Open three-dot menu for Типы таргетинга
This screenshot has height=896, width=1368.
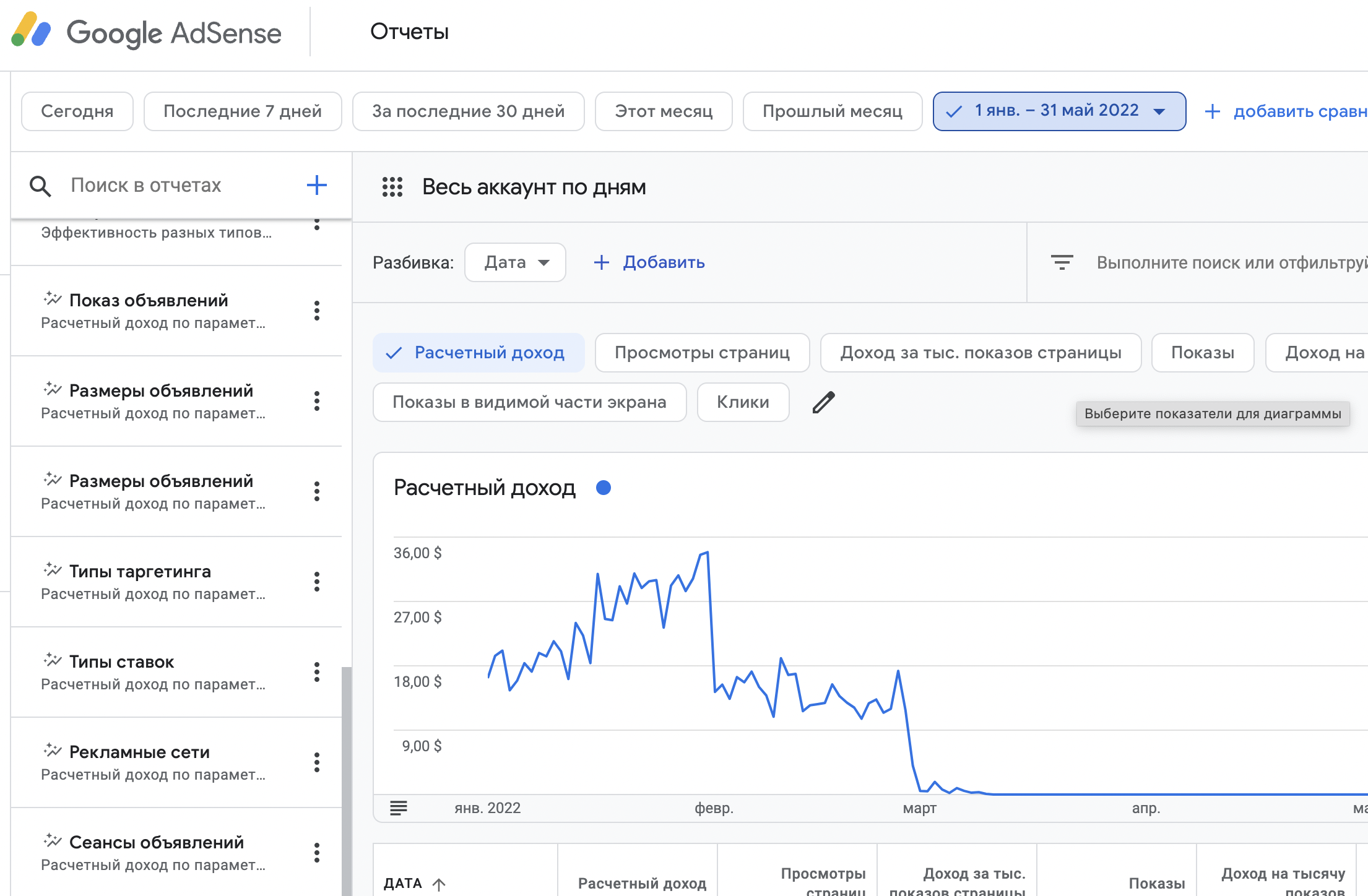[316, 582]
